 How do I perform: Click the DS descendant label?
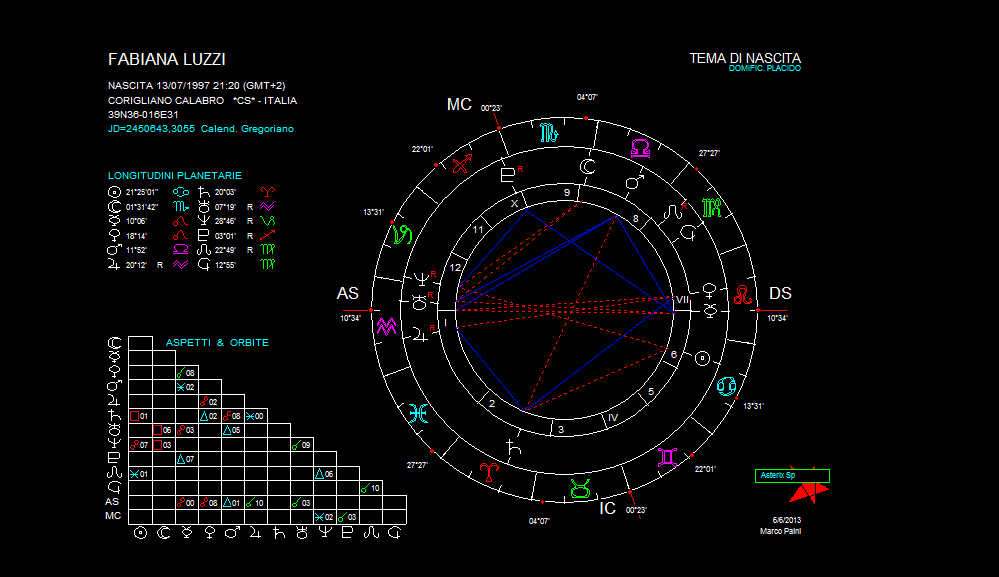point(780,293)
